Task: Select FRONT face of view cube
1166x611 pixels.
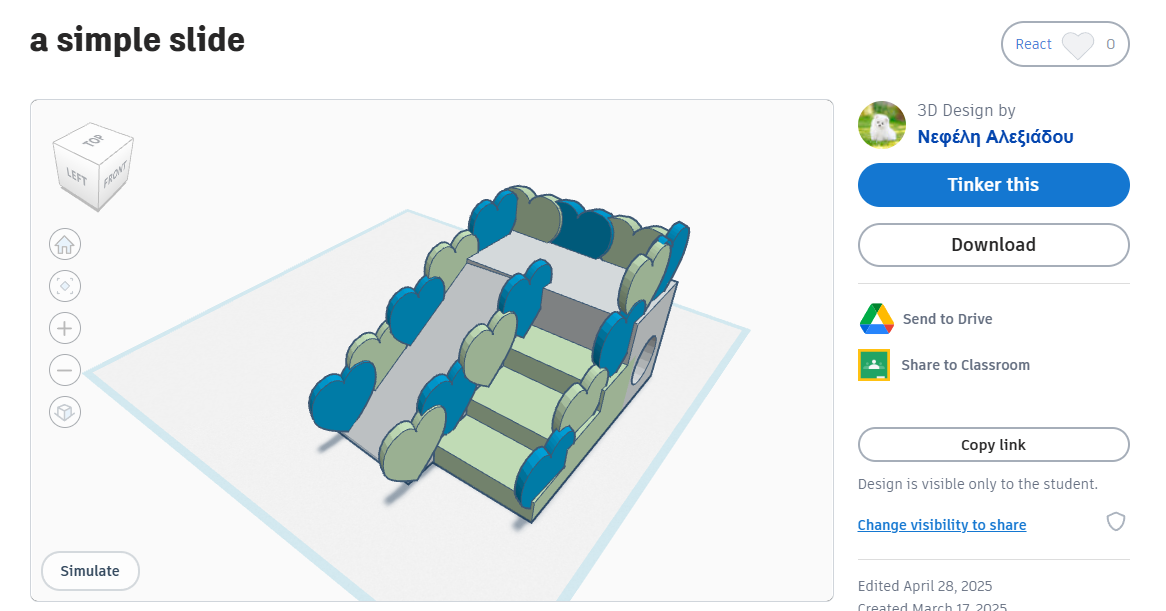Action: point(115,175)
